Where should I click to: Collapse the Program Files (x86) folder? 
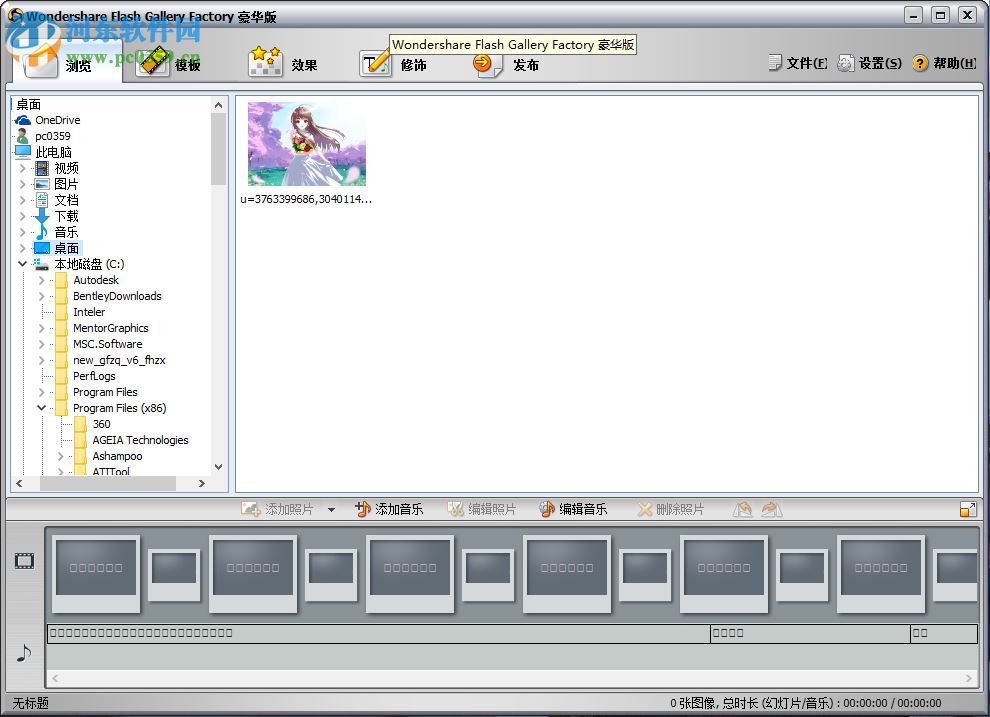[40, 408]
